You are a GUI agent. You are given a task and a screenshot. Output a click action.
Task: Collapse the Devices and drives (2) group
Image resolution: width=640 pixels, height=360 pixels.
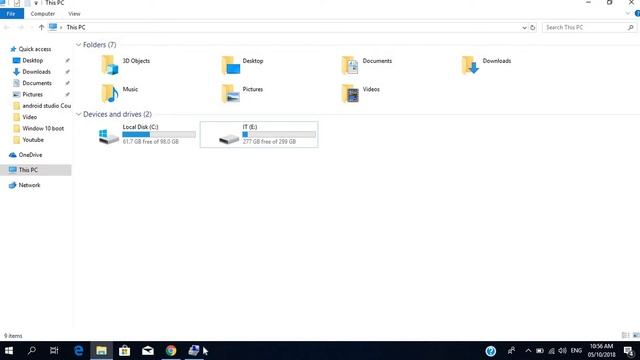78,114
